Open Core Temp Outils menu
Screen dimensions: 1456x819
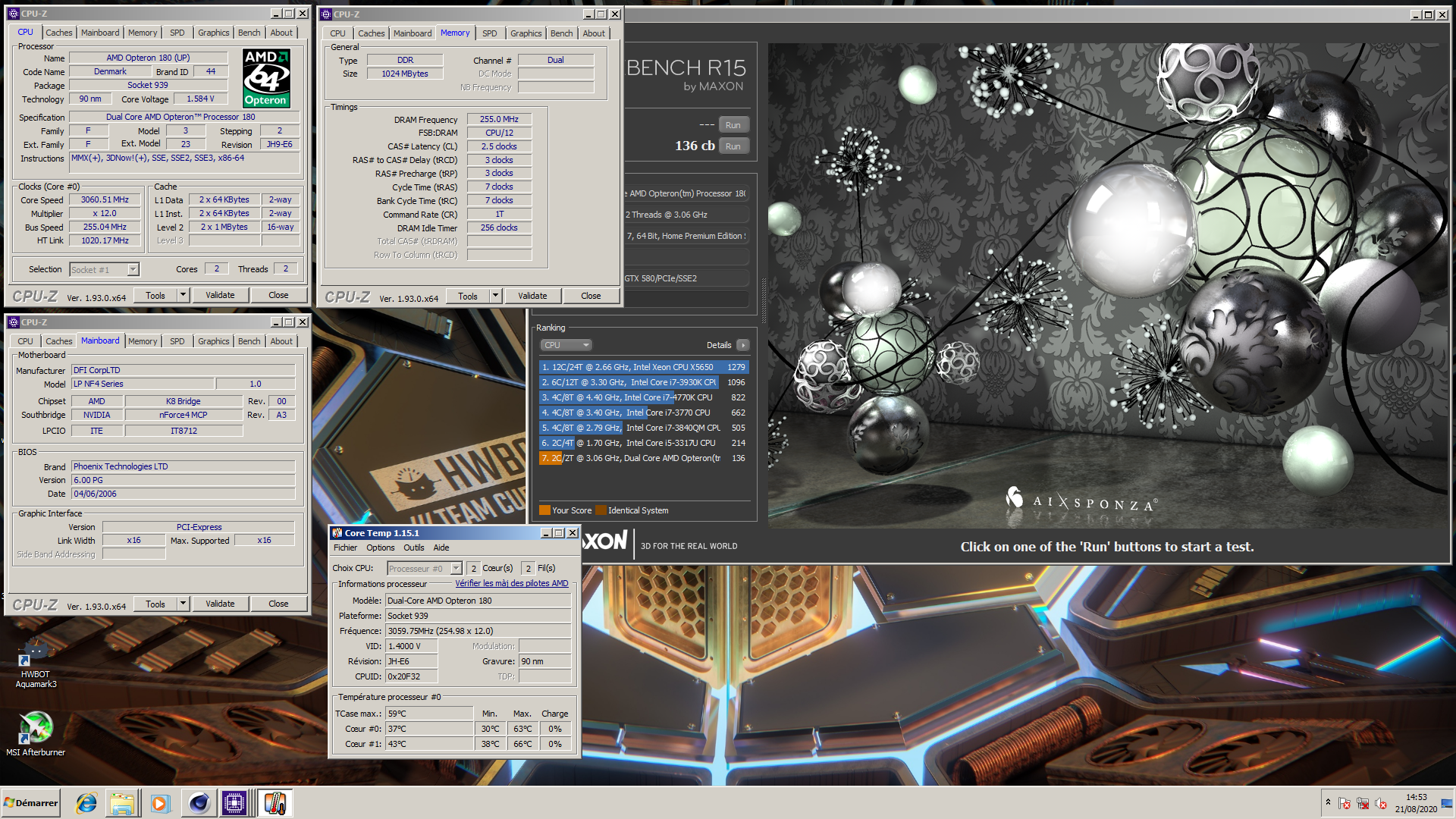(414, 548)
